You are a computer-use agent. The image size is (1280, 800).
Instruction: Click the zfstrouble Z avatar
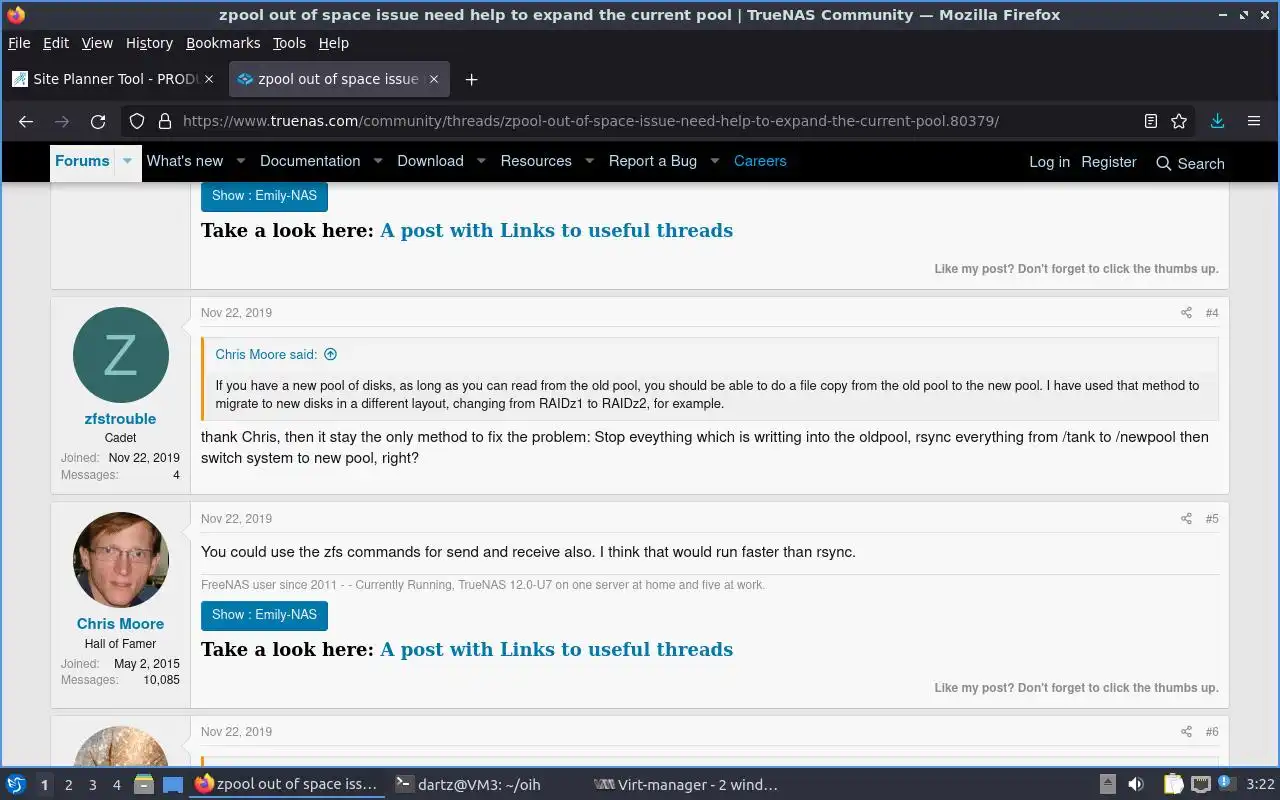(x=121, y=355)
